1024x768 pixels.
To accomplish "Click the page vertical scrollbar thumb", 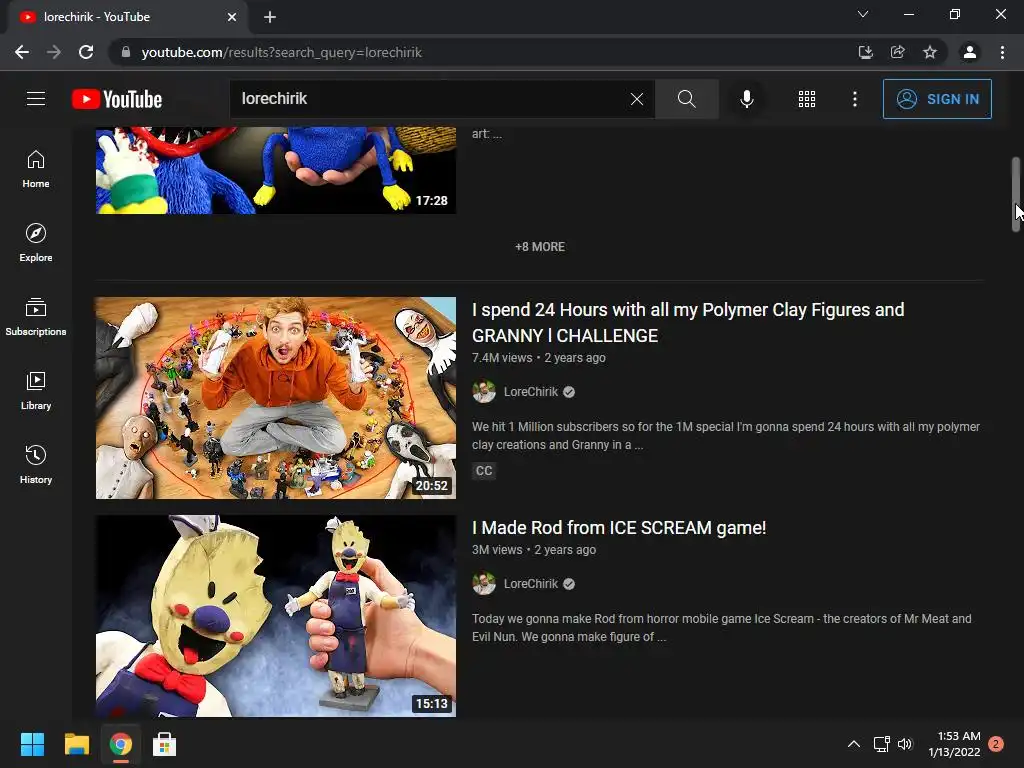I will click(1016, 194).
